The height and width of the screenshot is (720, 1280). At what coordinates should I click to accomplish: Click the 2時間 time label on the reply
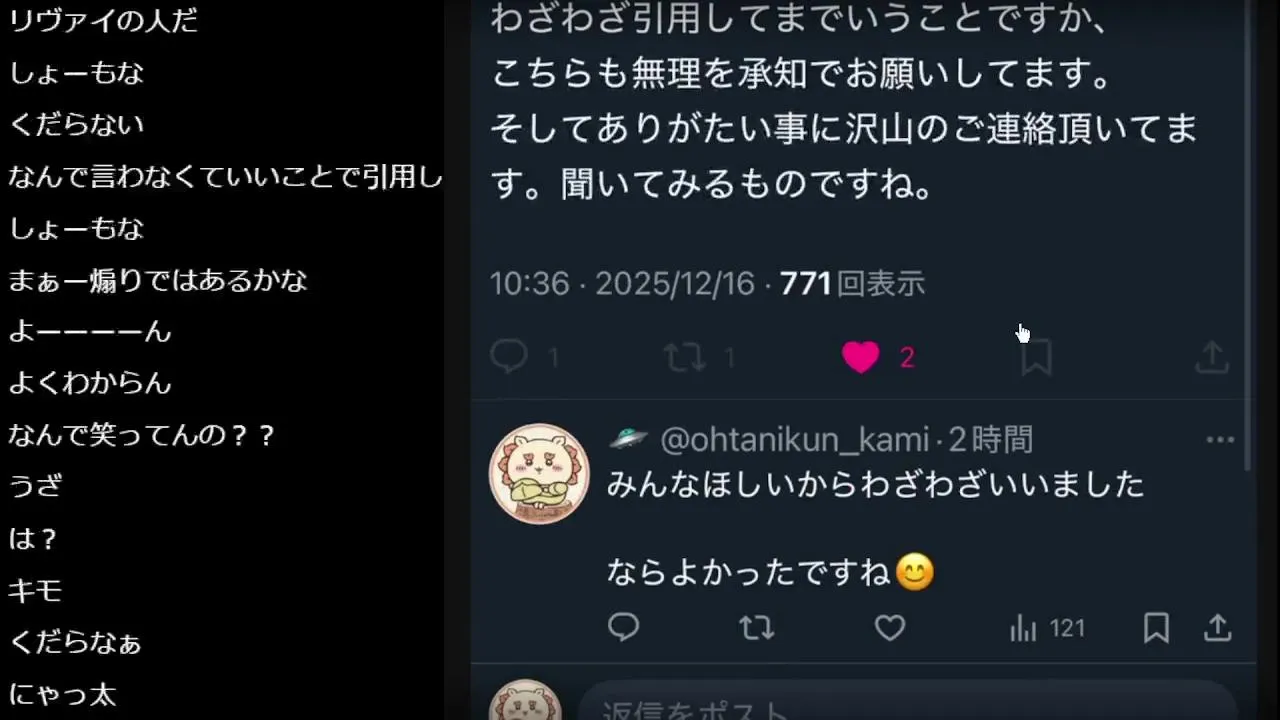coord(990,439)
